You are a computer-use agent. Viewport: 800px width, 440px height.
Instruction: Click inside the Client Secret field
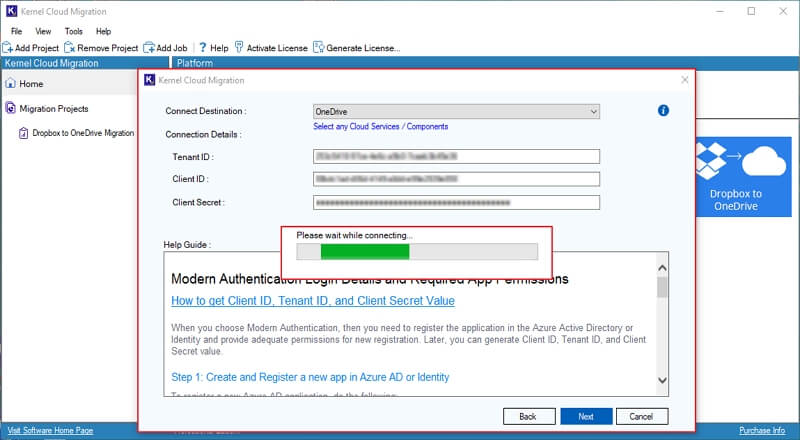[456, 202]
